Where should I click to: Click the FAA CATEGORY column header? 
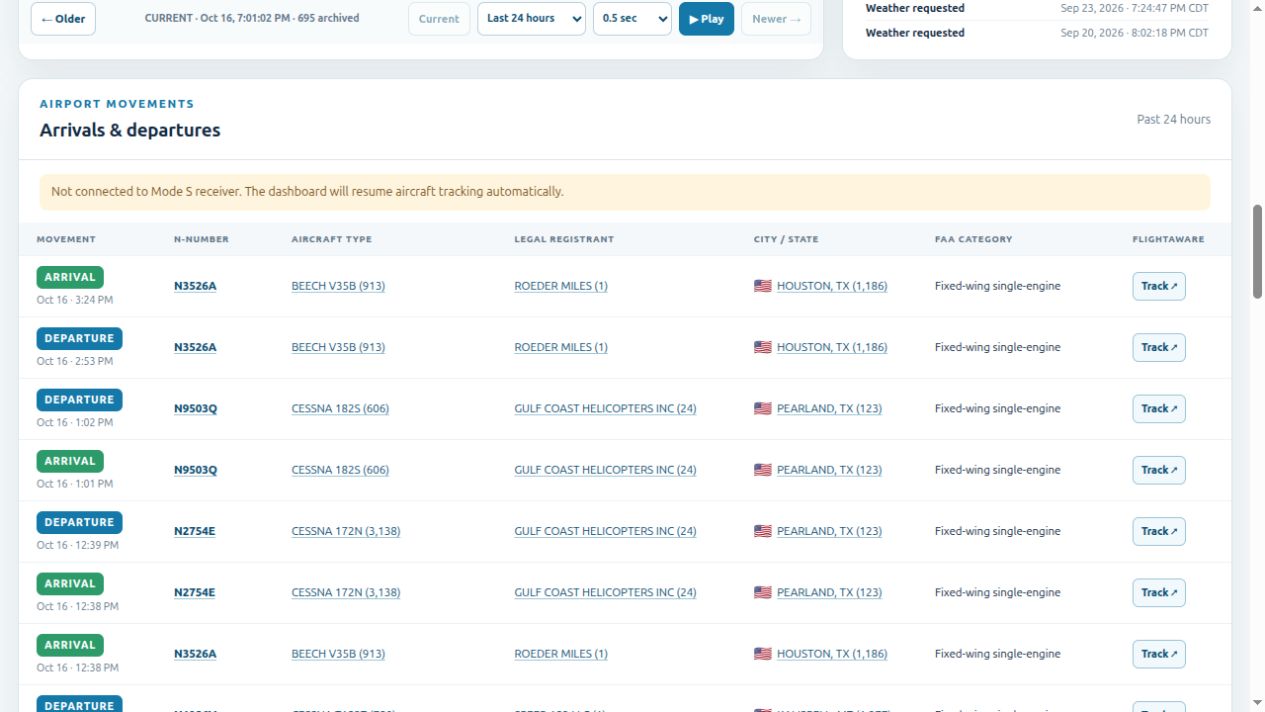[x=973, y=239]
